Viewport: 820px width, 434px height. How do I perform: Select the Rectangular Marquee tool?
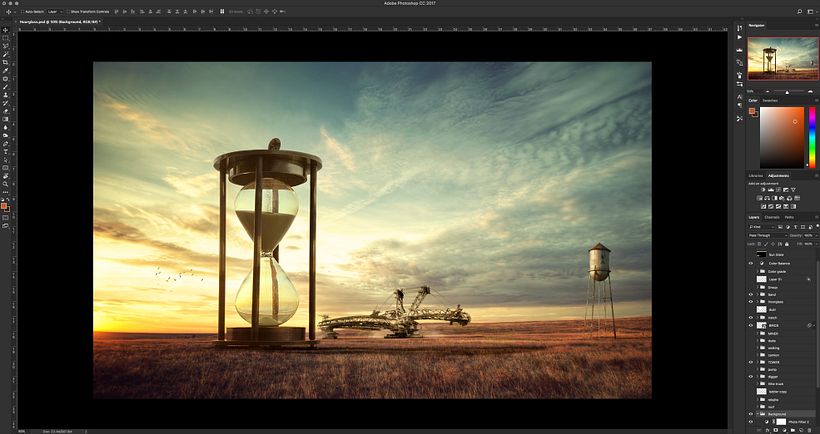6,38
